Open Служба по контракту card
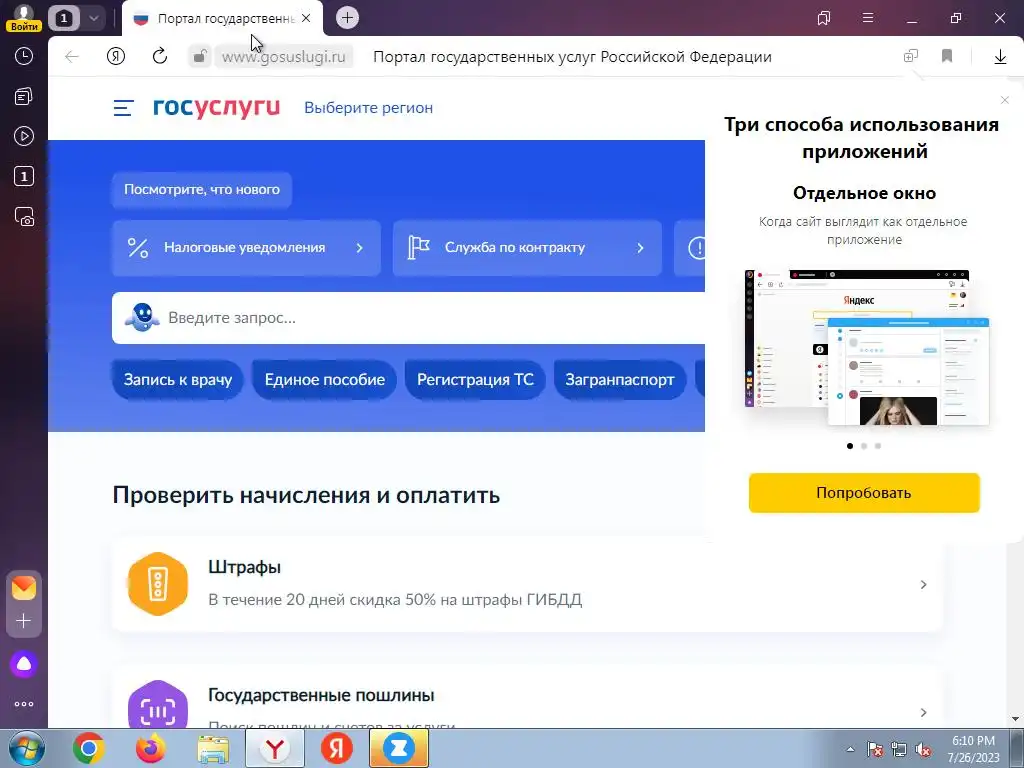This screenshot has width=1024, height=768. [x=527, y=248]
